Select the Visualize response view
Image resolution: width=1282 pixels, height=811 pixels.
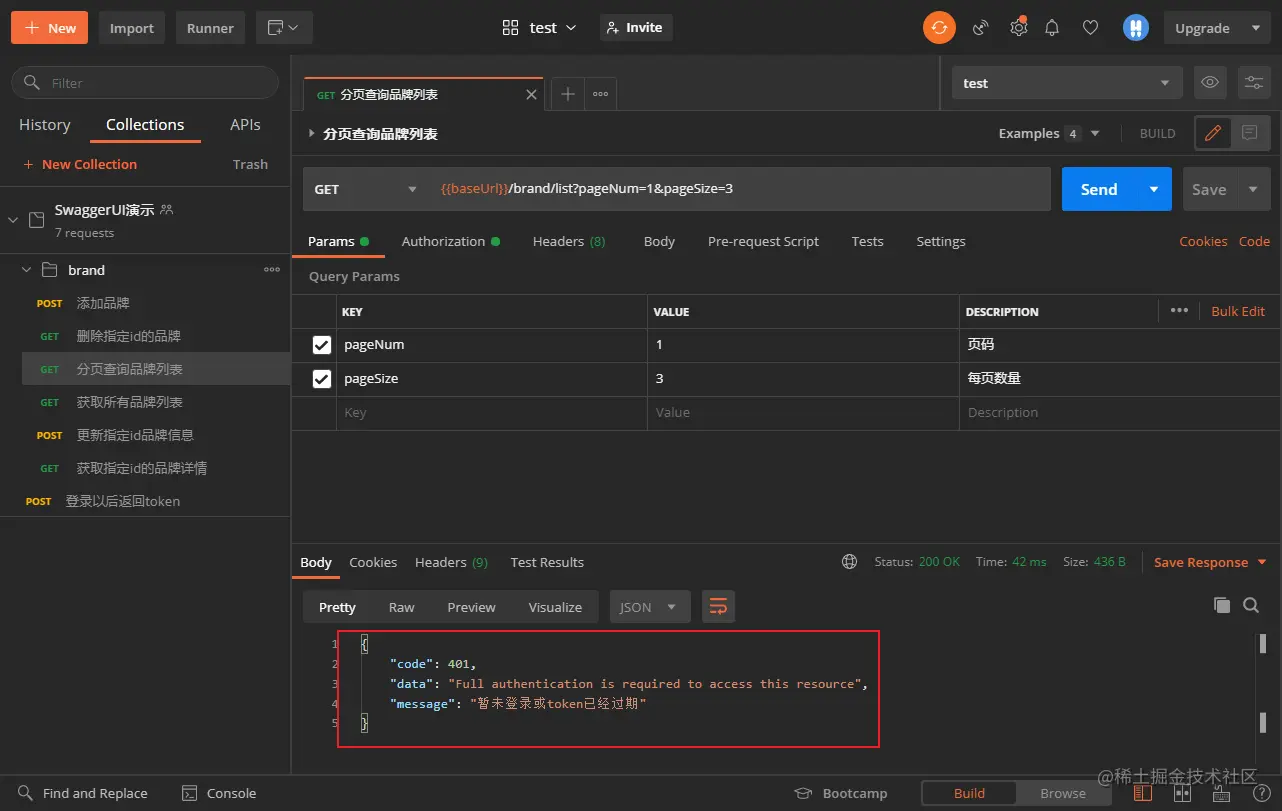click(555, 607)
